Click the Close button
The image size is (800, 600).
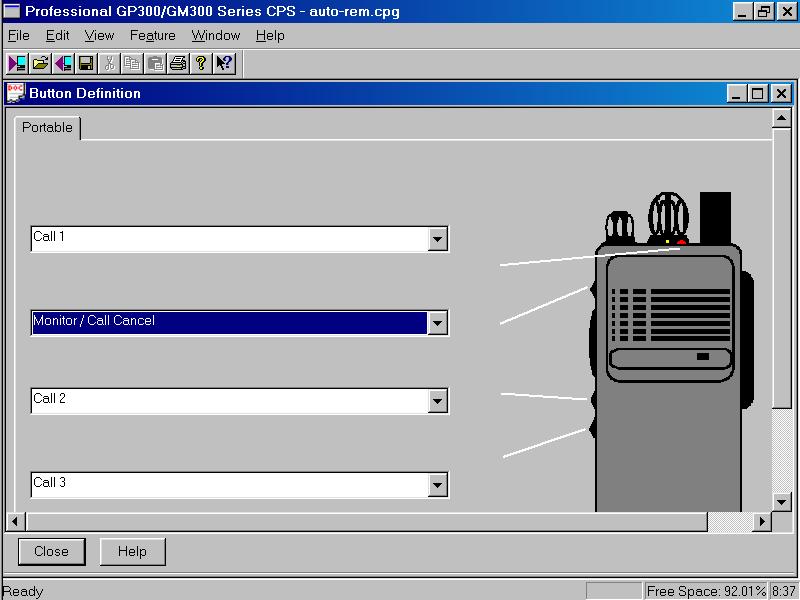point(52,552)
